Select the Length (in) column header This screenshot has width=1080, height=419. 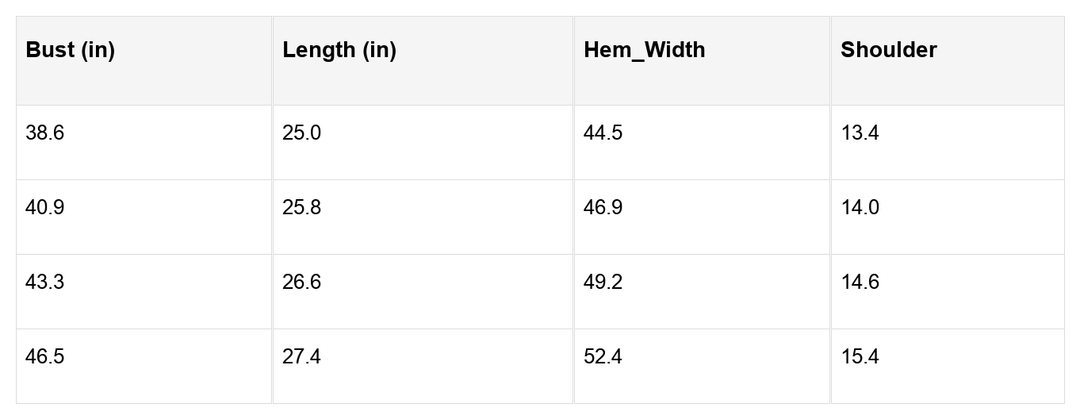(x=339, y=50)
